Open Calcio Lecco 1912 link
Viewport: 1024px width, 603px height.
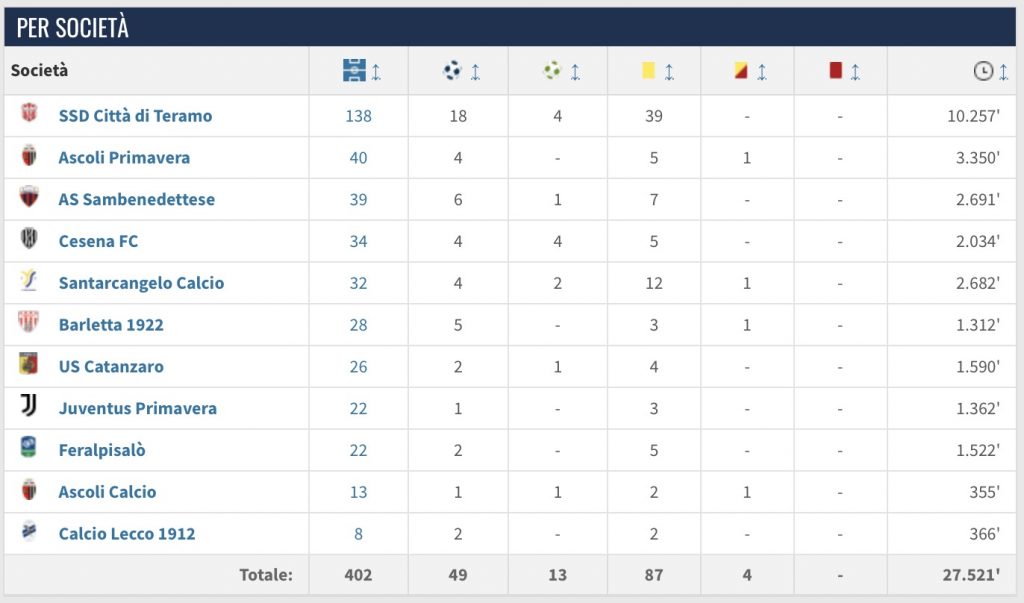pyautogui.click(x=127, y=534)
